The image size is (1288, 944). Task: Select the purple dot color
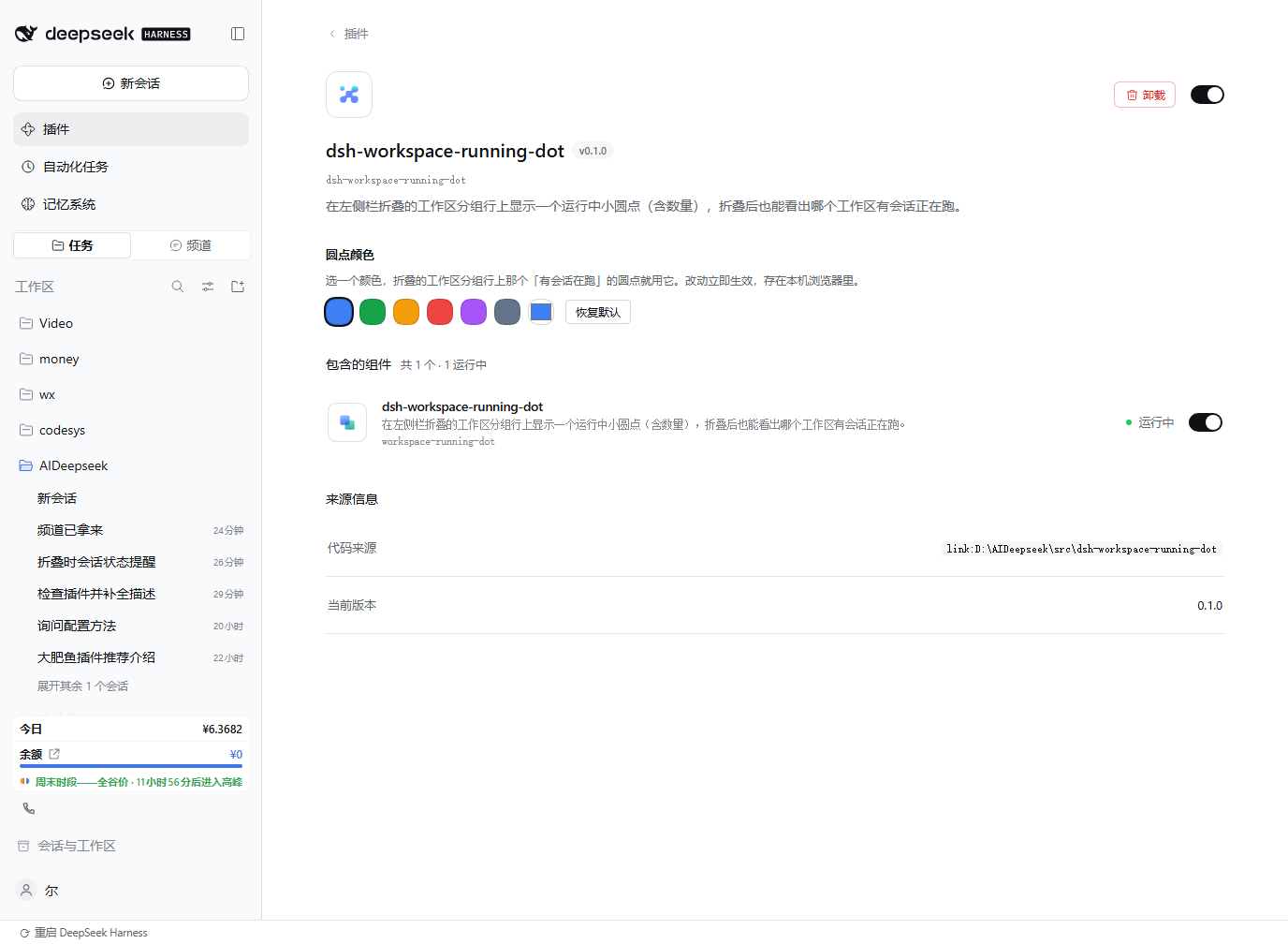(x=474, y=312)
